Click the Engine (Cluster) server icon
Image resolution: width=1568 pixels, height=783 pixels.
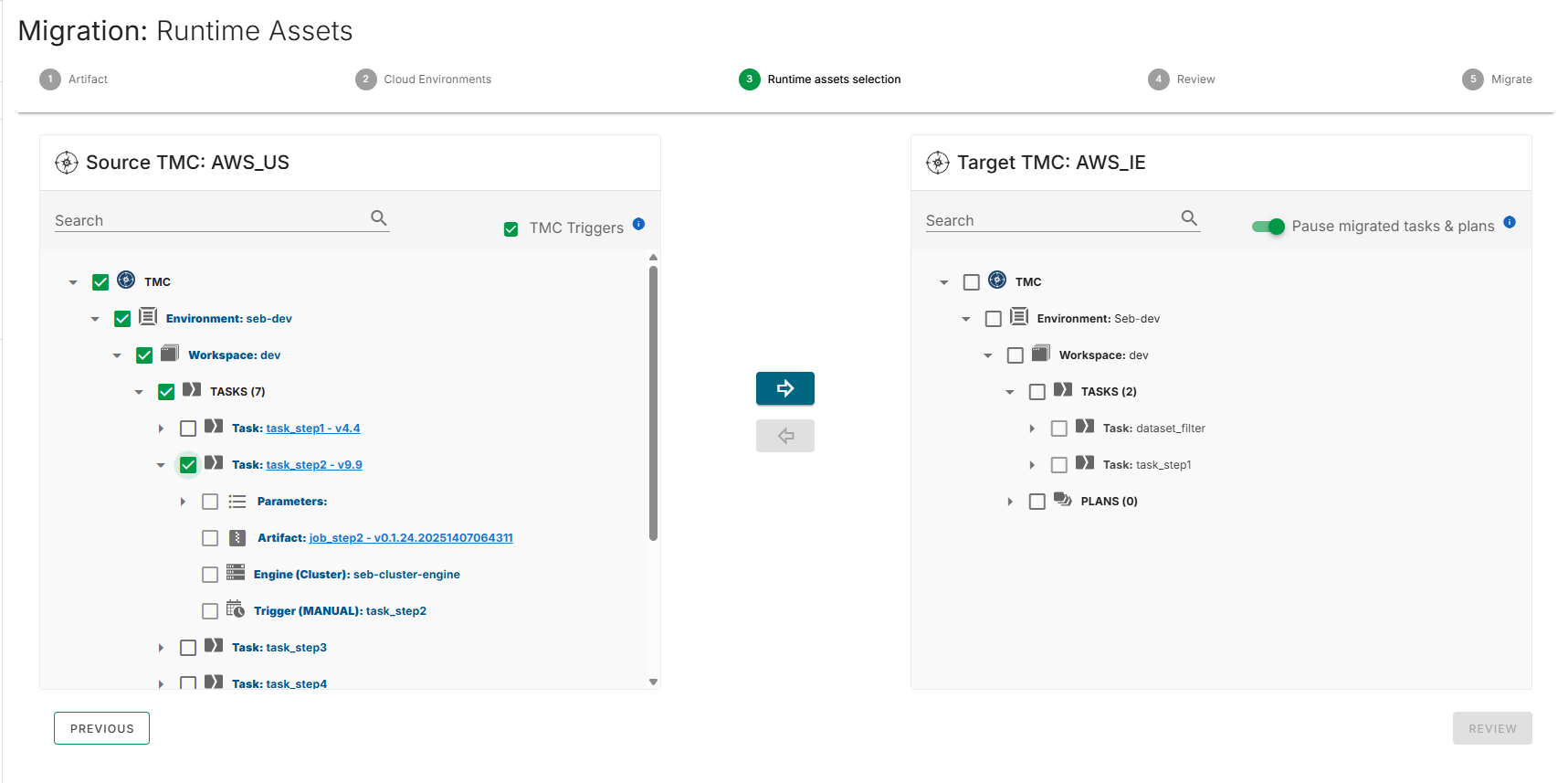click(236, 573)
